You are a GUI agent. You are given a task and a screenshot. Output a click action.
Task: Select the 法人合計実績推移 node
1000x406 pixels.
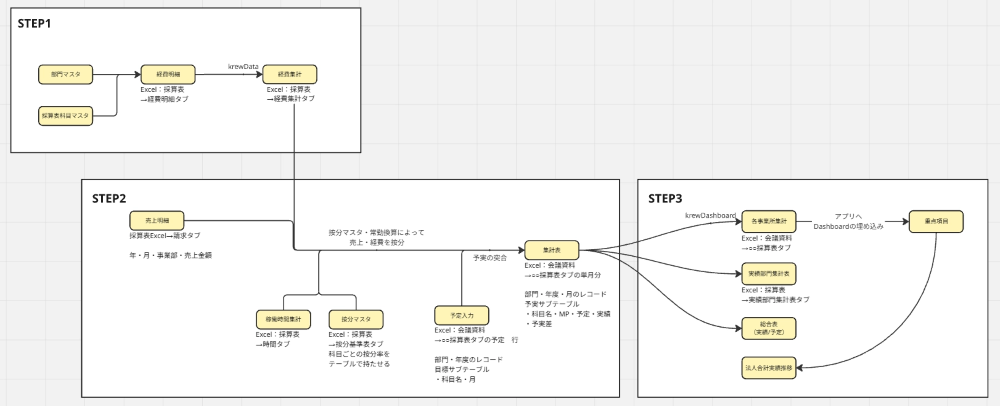(769, 368)
